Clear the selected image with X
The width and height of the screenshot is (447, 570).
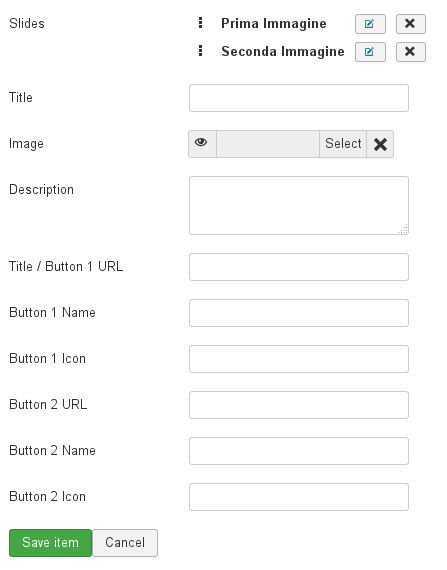(380, 144)
